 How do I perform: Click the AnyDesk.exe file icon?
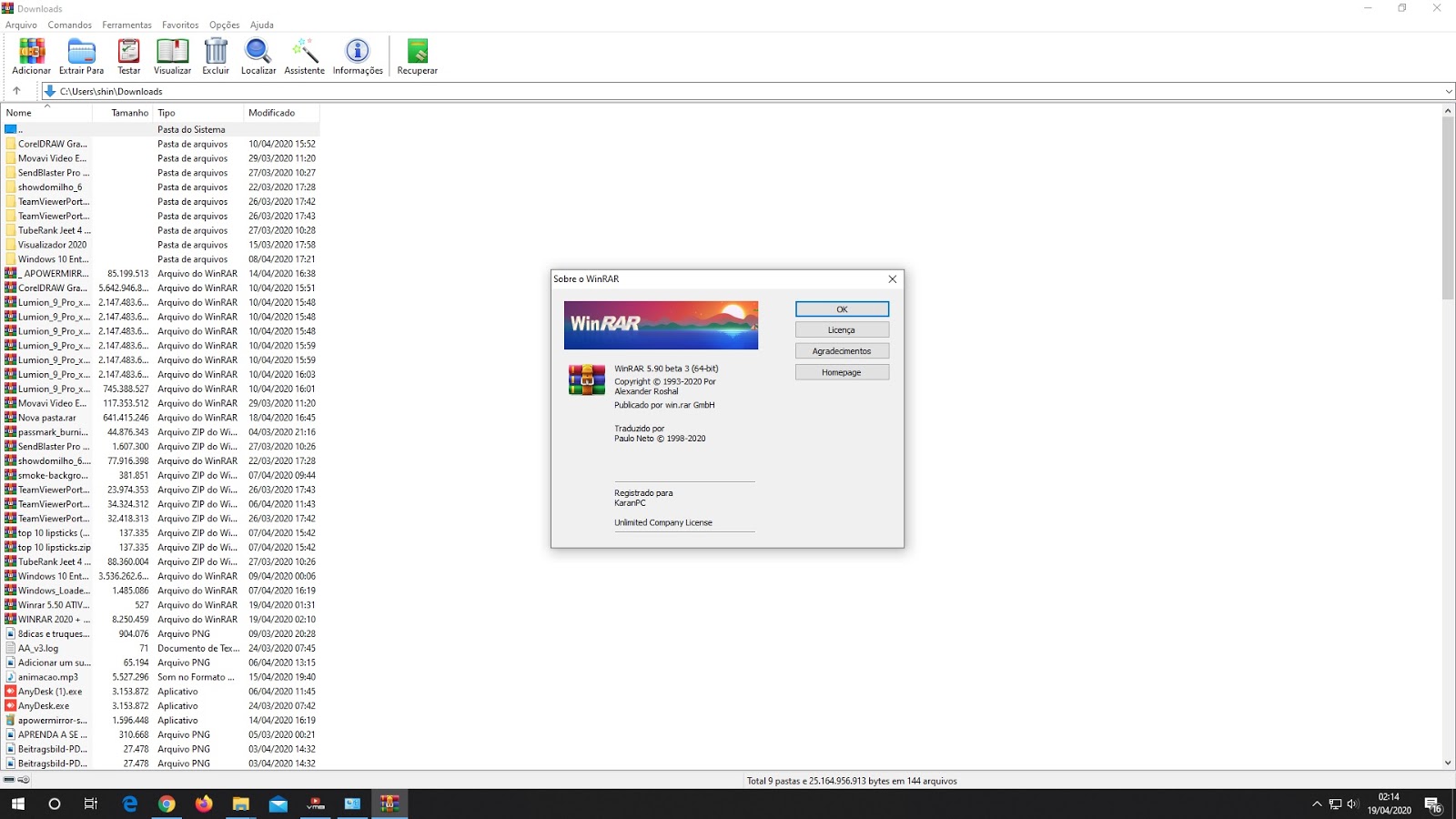[11, 705]
